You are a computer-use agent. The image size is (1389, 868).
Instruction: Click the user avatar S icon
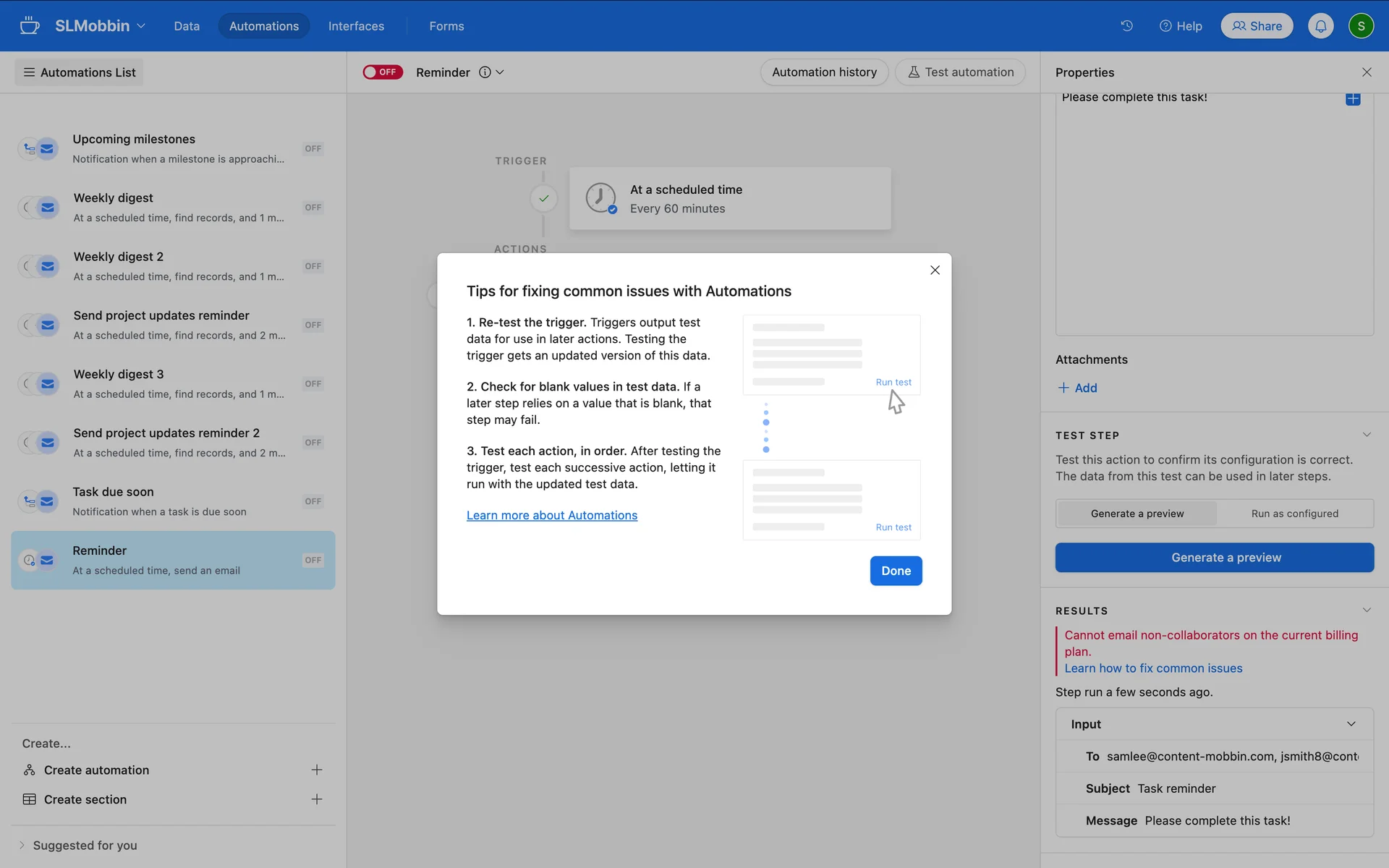point(1361,26)
